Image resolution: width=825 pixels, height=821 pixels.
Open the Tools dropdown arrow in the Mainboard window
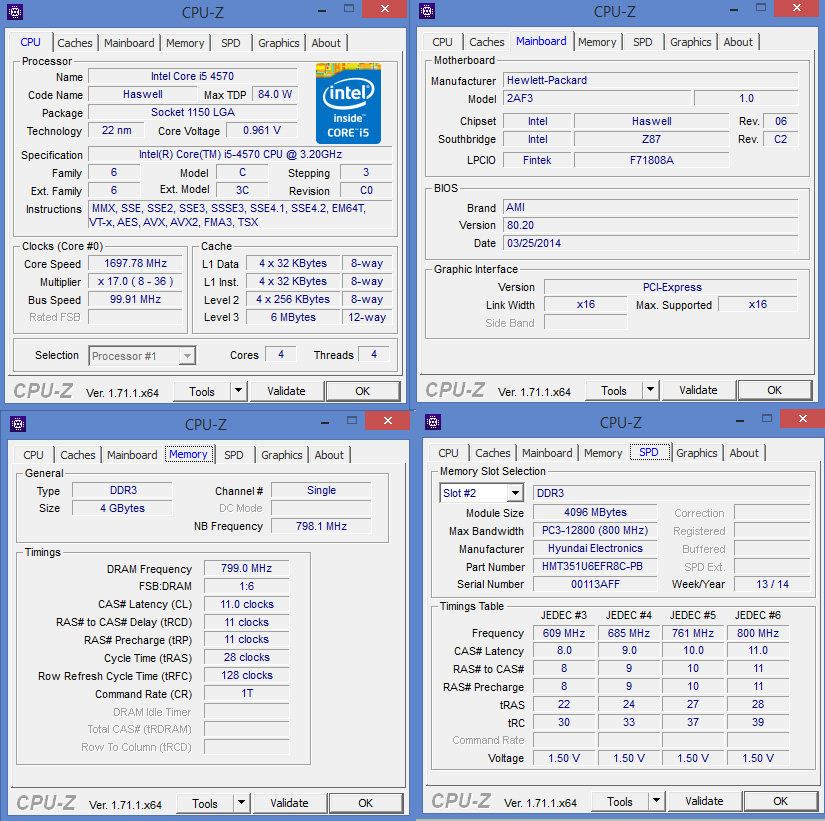coord(650,389)
